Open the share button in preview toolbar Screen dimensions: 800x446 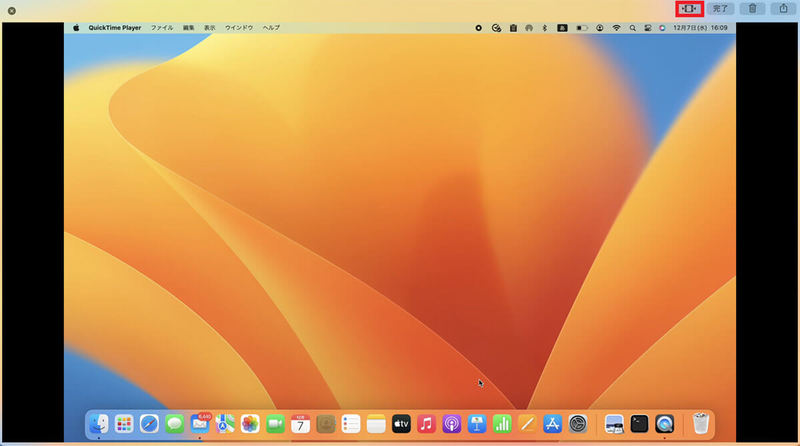(x=783, y=9)
